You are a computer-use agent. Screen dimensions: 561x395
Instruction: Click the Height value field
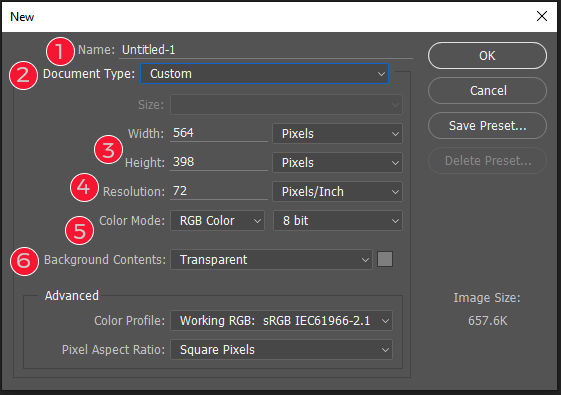219,162
